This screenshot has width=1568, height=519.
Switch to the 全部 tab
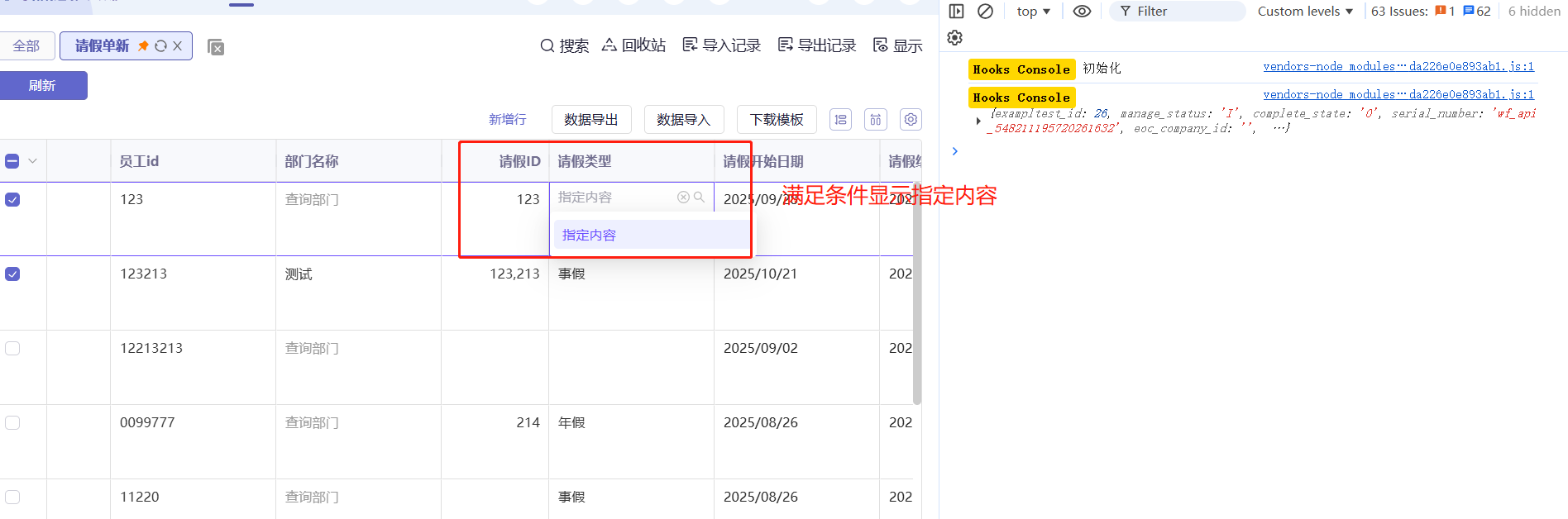pos(26,46)
